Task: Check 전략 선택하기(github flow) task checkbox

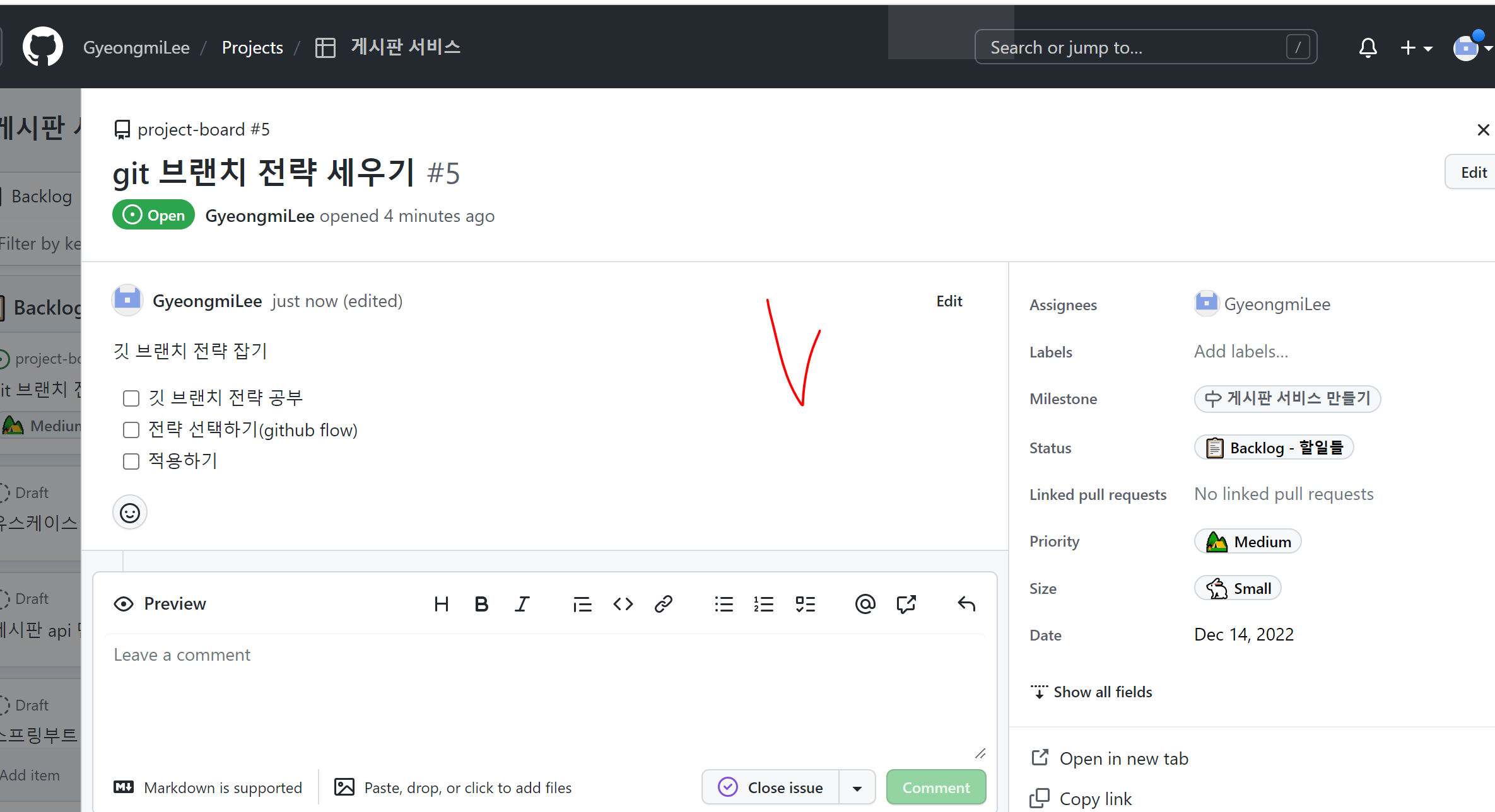Action: [x=131, y=430]
